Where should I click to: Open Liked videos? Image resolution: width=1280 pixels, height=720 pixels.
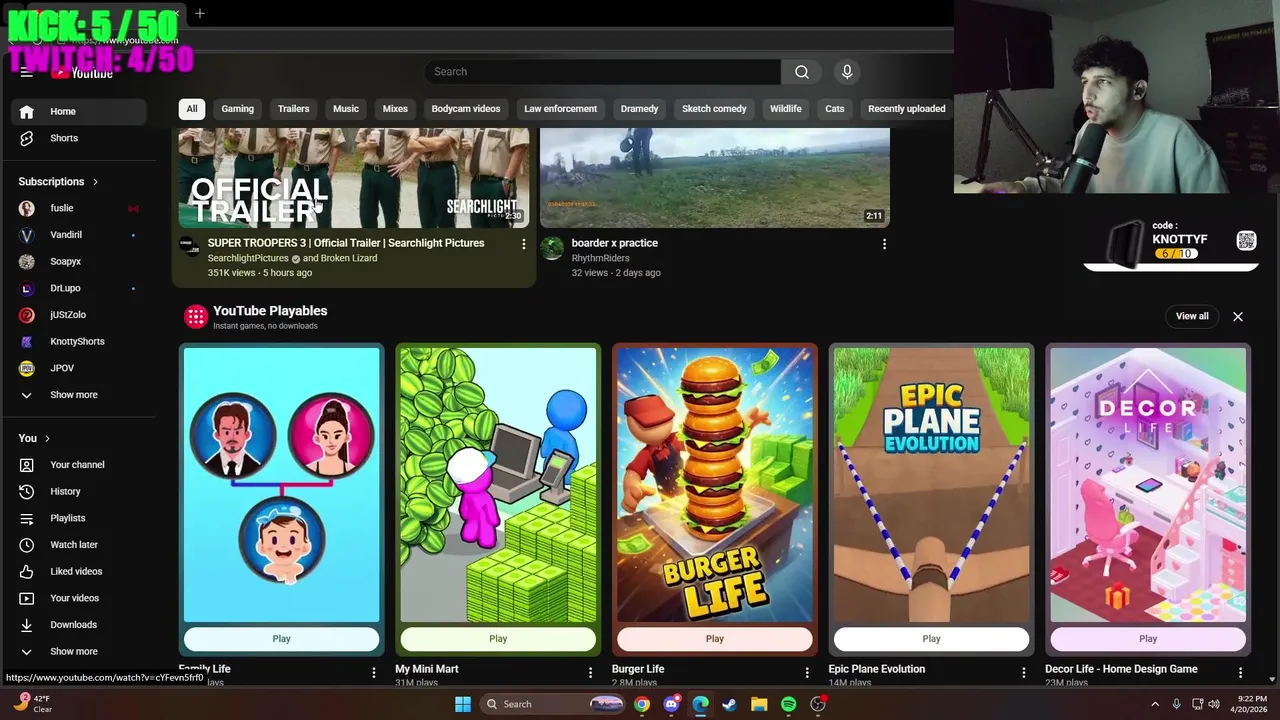pyautogui.click(x=78, y=571)
